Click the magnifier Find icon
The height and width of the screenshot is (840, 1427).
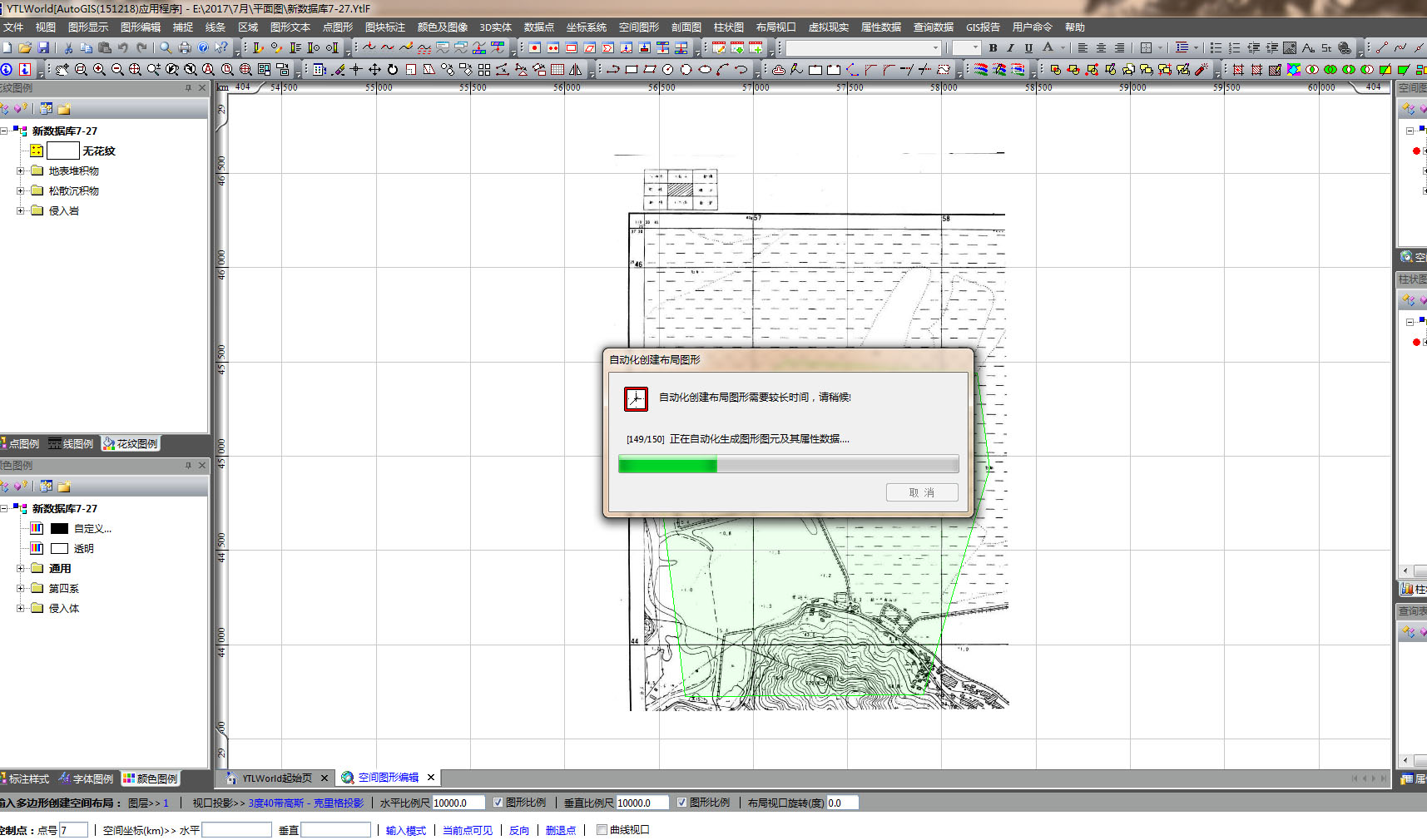[x=166, y=48]
